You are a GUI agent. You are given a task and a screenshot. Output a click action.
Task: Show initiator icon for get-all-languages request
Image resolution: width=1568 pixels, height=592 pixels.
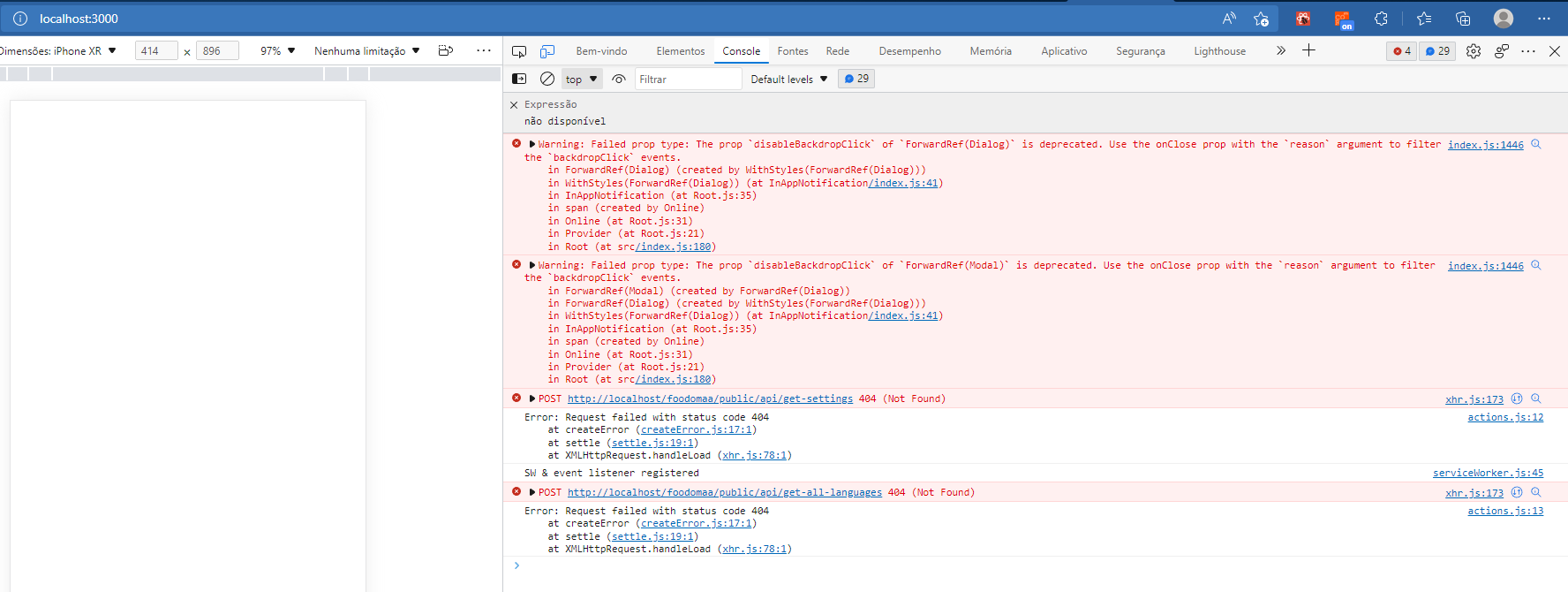click(1517, 492)
